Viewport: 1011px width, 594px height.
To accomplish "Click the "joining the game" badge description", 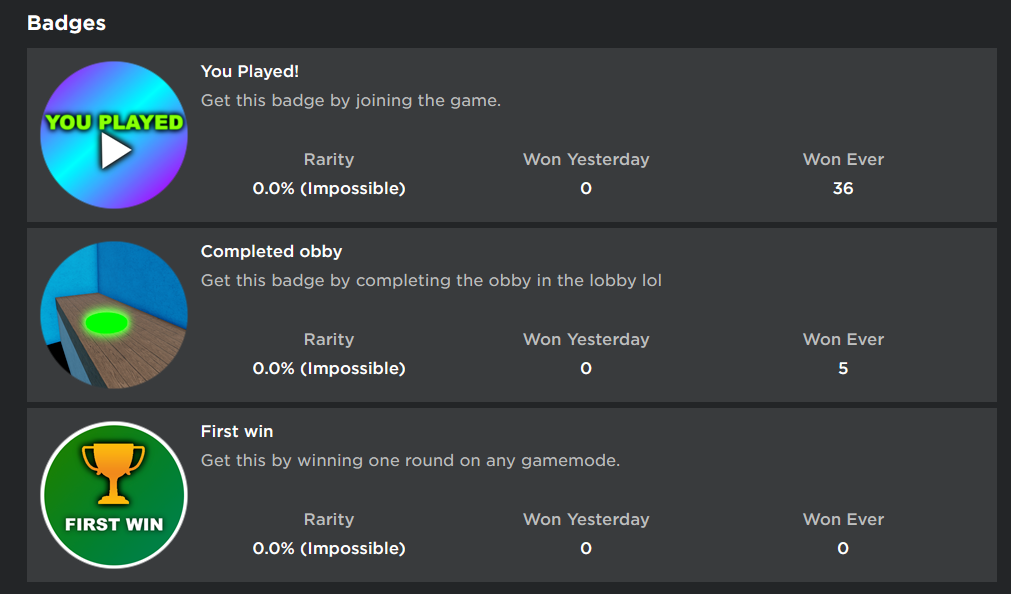I will point(350,101).
